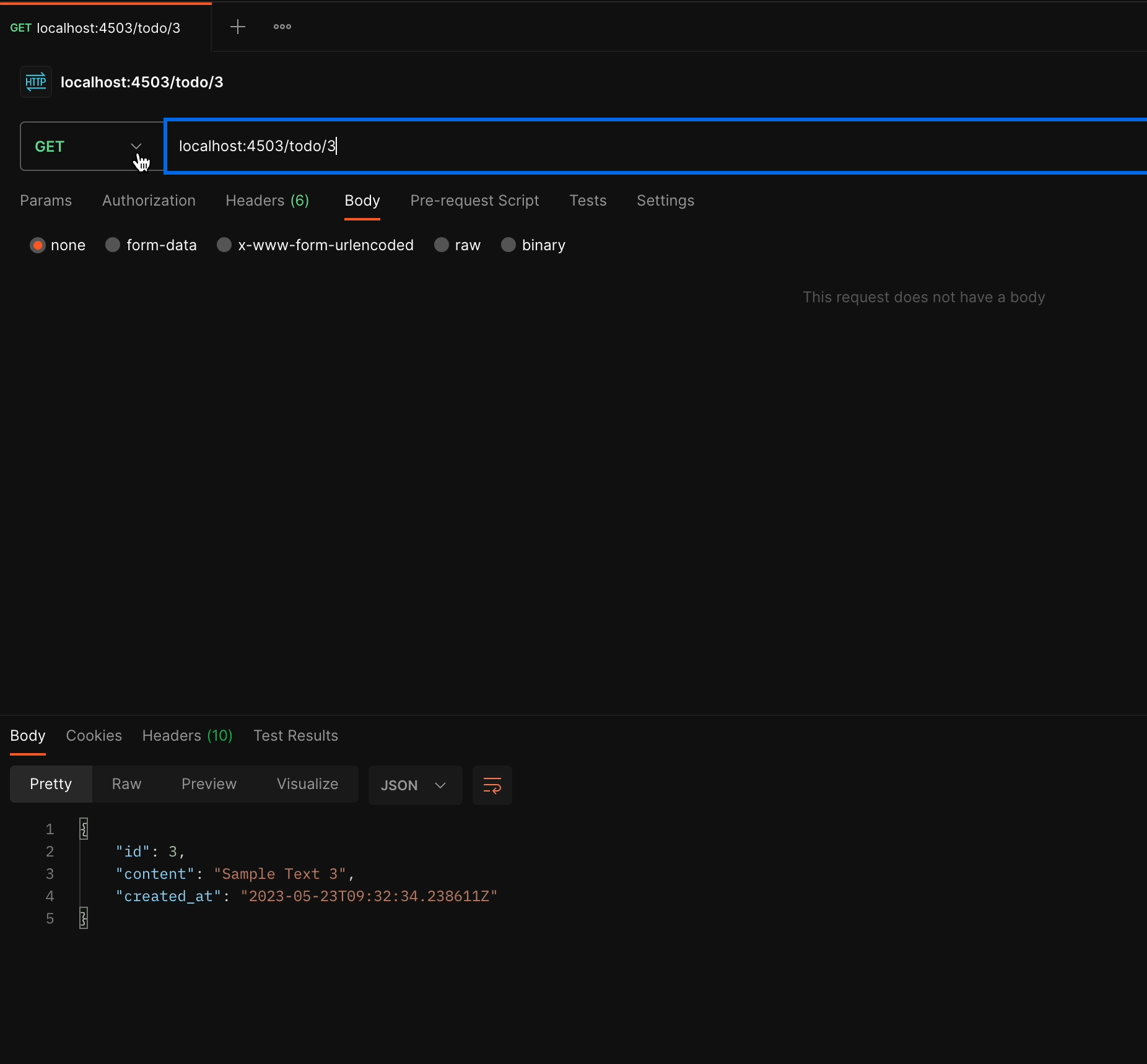Open the Cookies response tab
The image size is (1147, 1064).
pyautogui.click(x=94, y=736)
